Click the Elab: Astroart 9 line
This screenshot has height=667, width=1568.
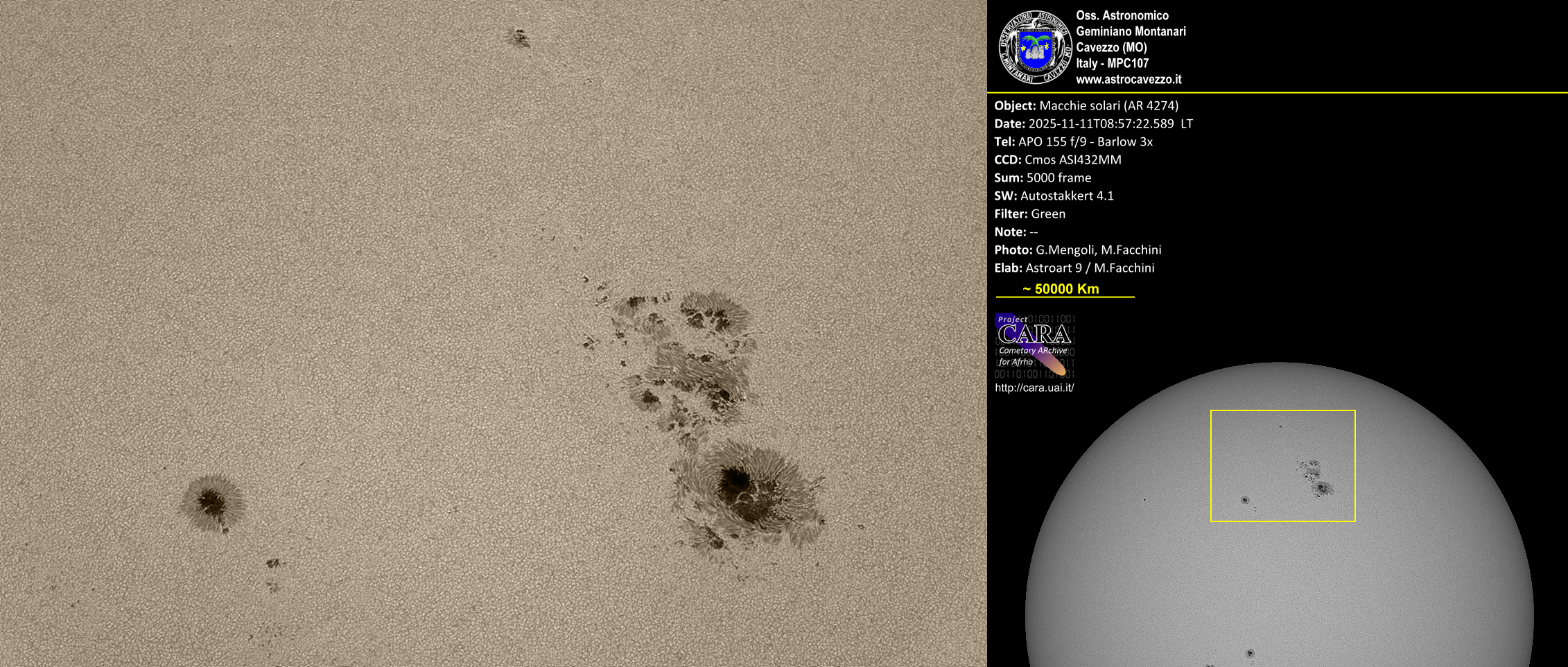tap(1074, 268)
